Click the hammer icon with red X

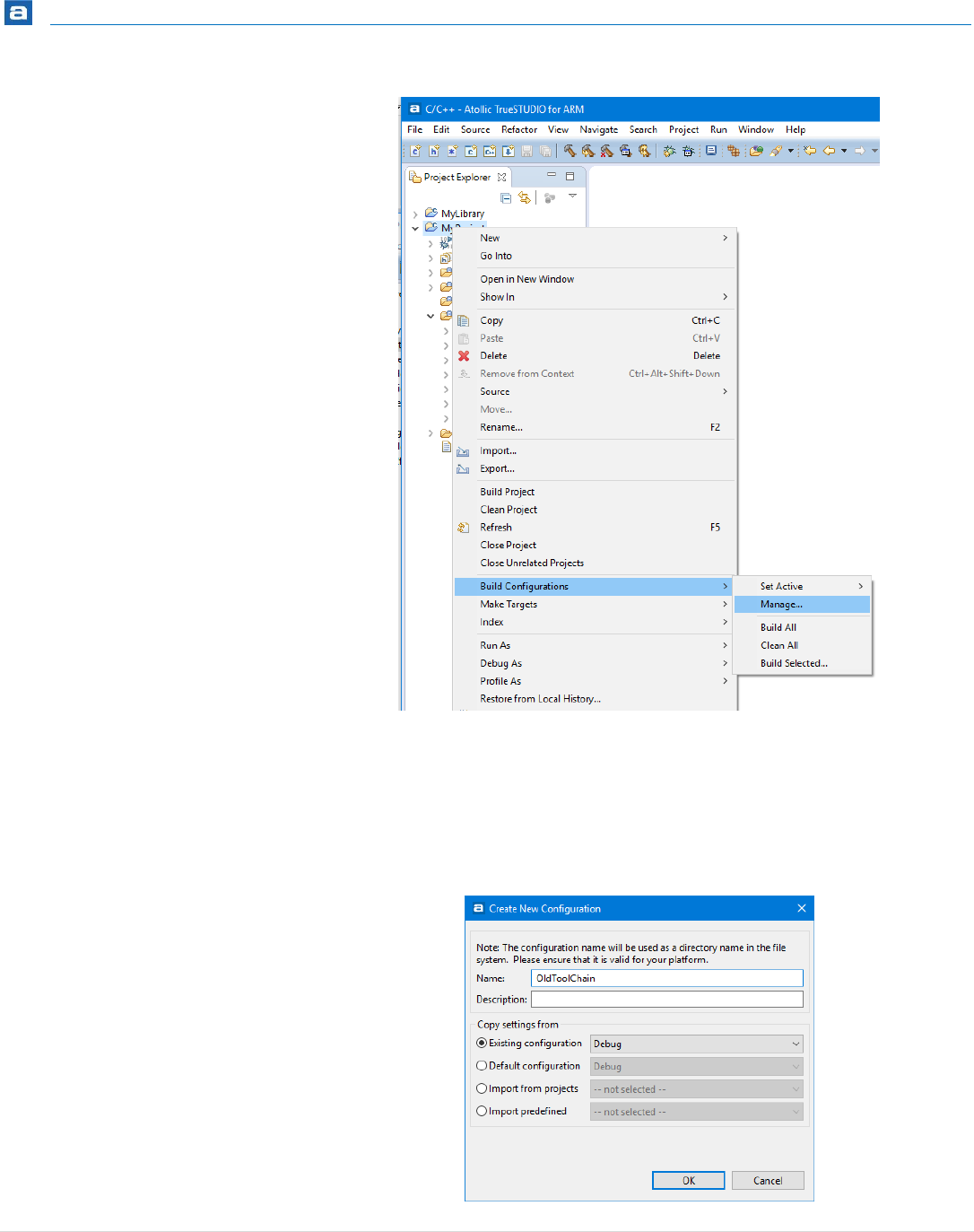pos(607,151)
